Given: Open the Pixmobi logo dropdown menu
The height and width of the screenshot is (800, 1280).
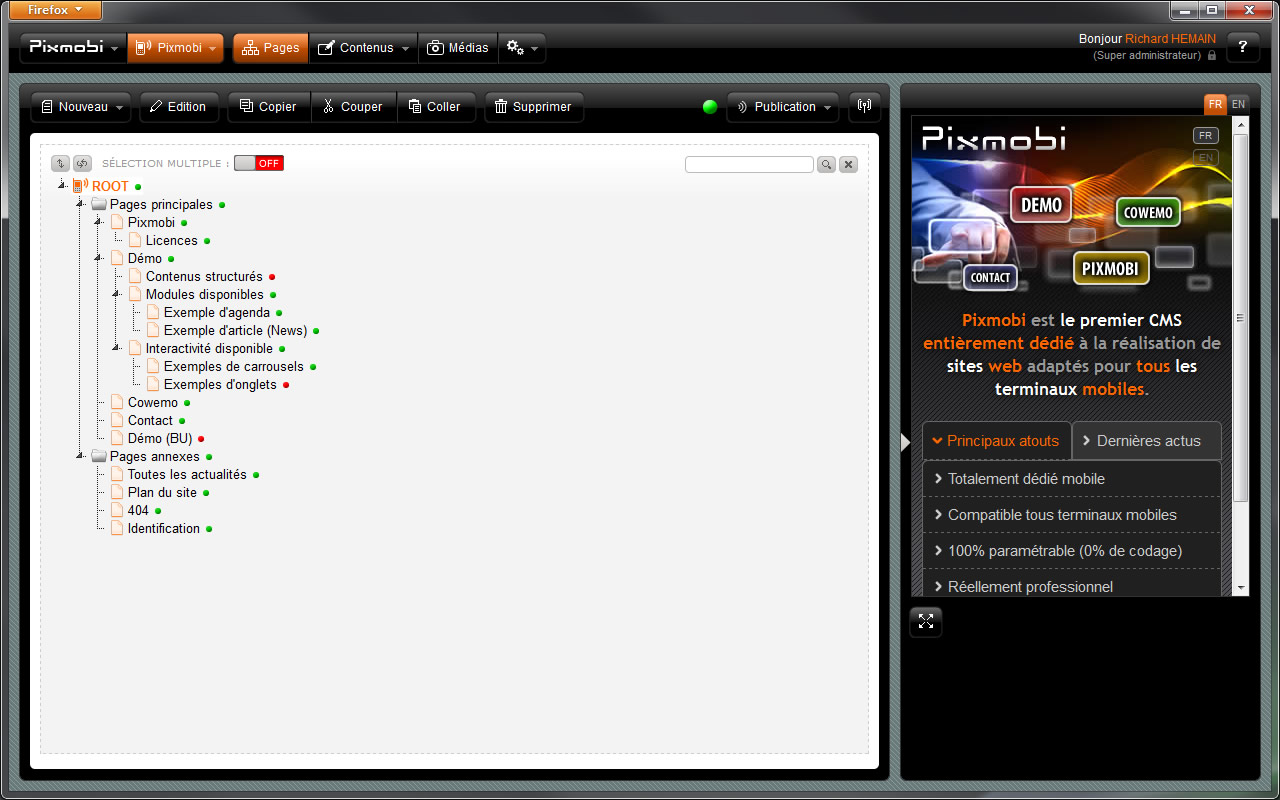Looking at the screenshot, I should click(72, 48).
